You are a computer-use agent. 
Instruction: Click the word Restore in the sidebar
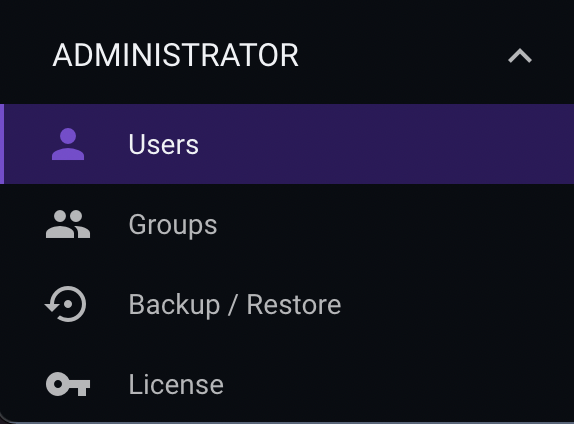[x=294, y=304]
